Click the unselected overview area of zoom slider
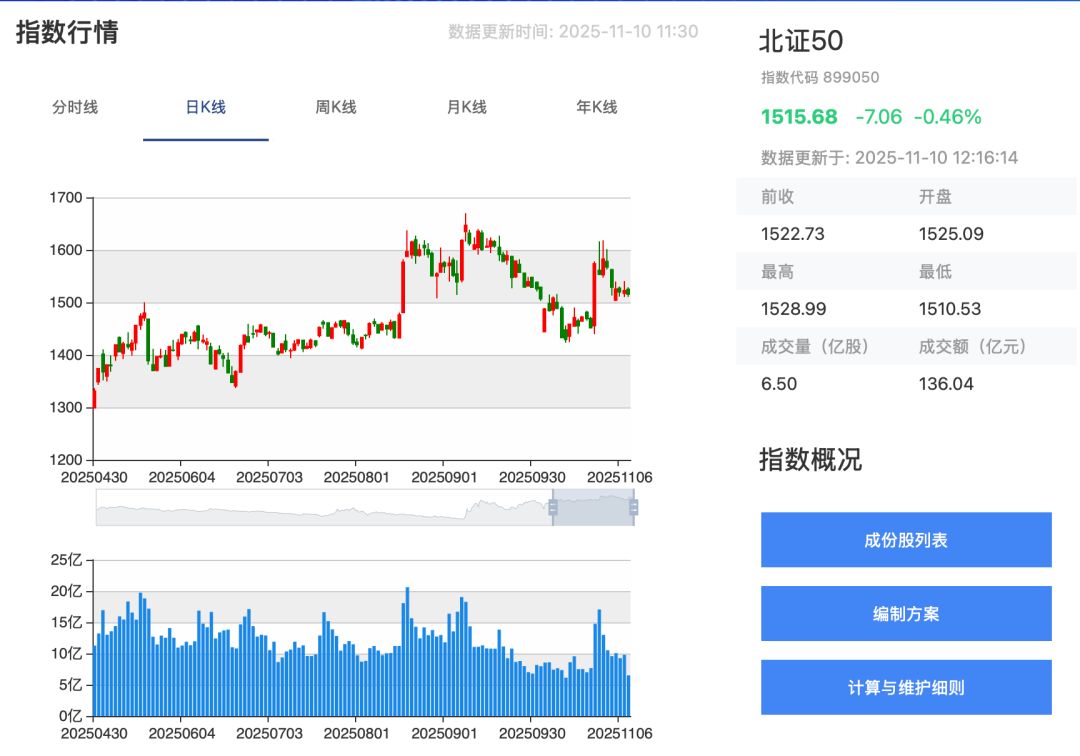Viewport: 1080px width, 756px height. (x=324, y=507)
